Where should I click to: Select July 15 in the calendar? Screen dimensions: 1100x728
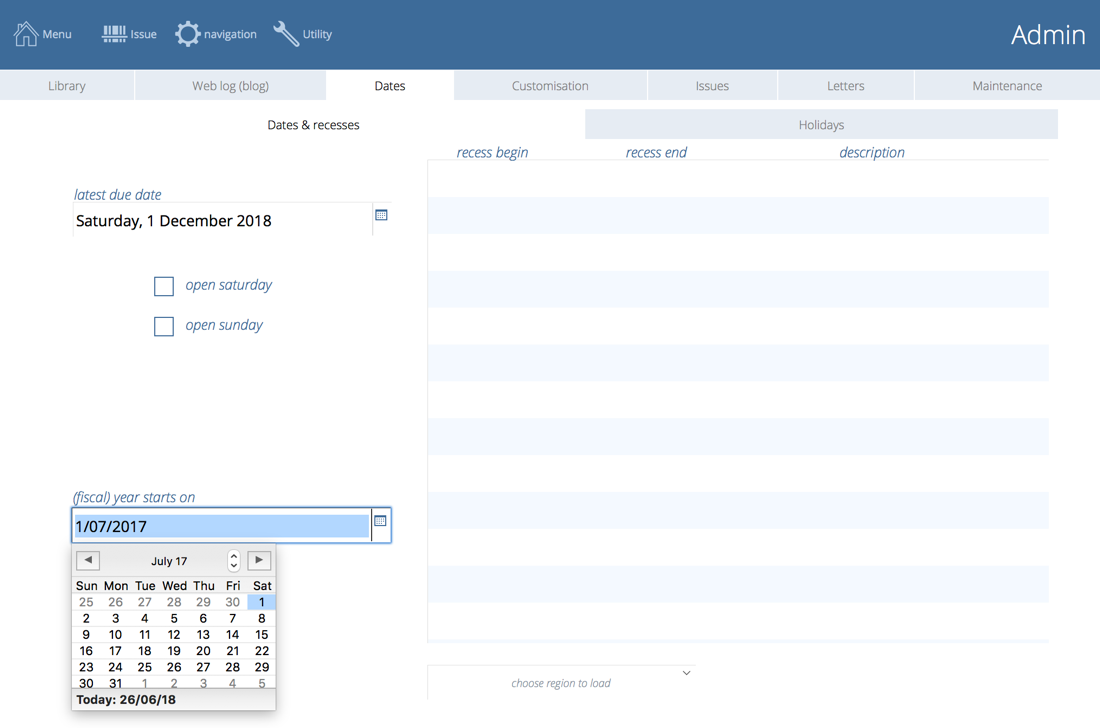tap(261, 635)
